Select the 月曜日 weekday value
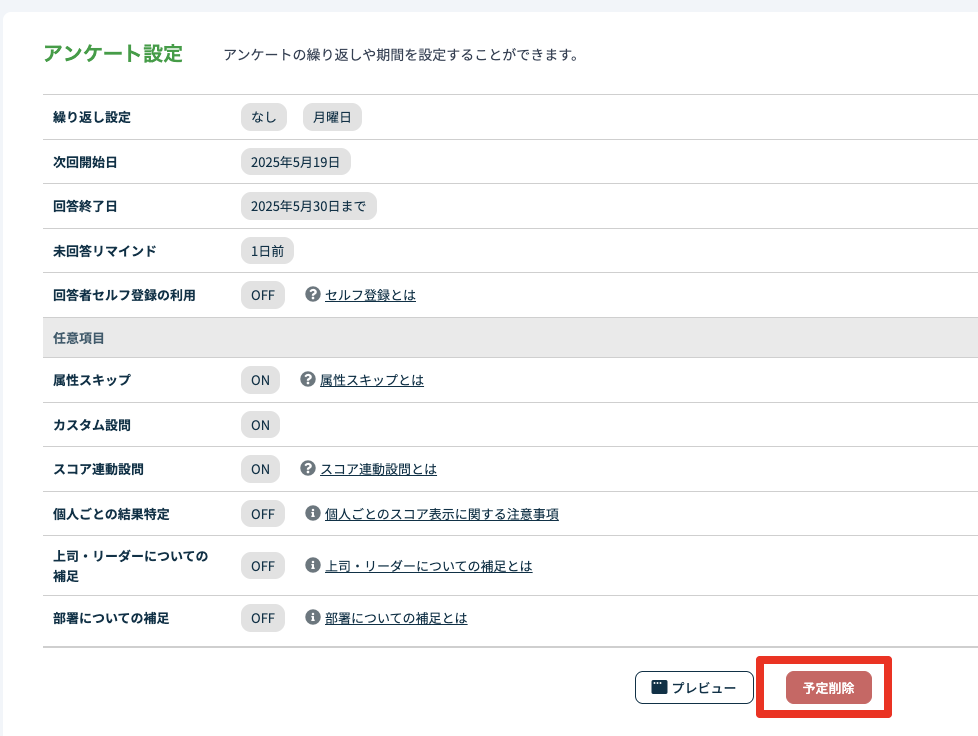The width and height of the screenshot is (978, 736). pyautogui.click(x=332, y=117)
